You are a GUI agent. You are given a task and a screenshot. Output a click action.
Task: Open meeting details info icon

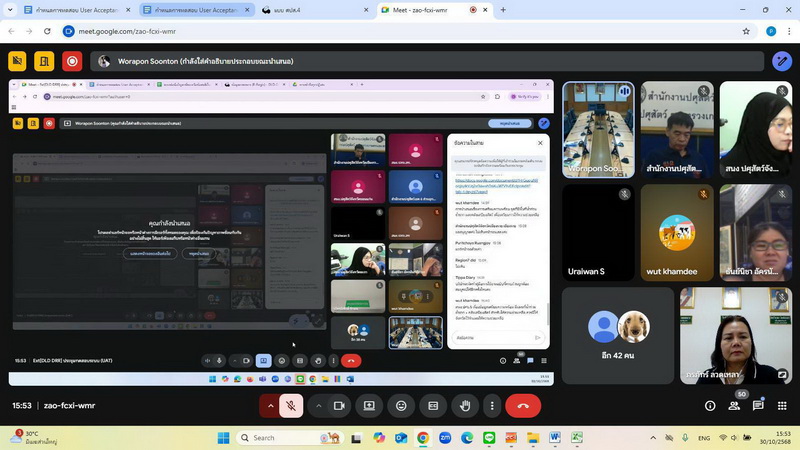coord(710,406)
